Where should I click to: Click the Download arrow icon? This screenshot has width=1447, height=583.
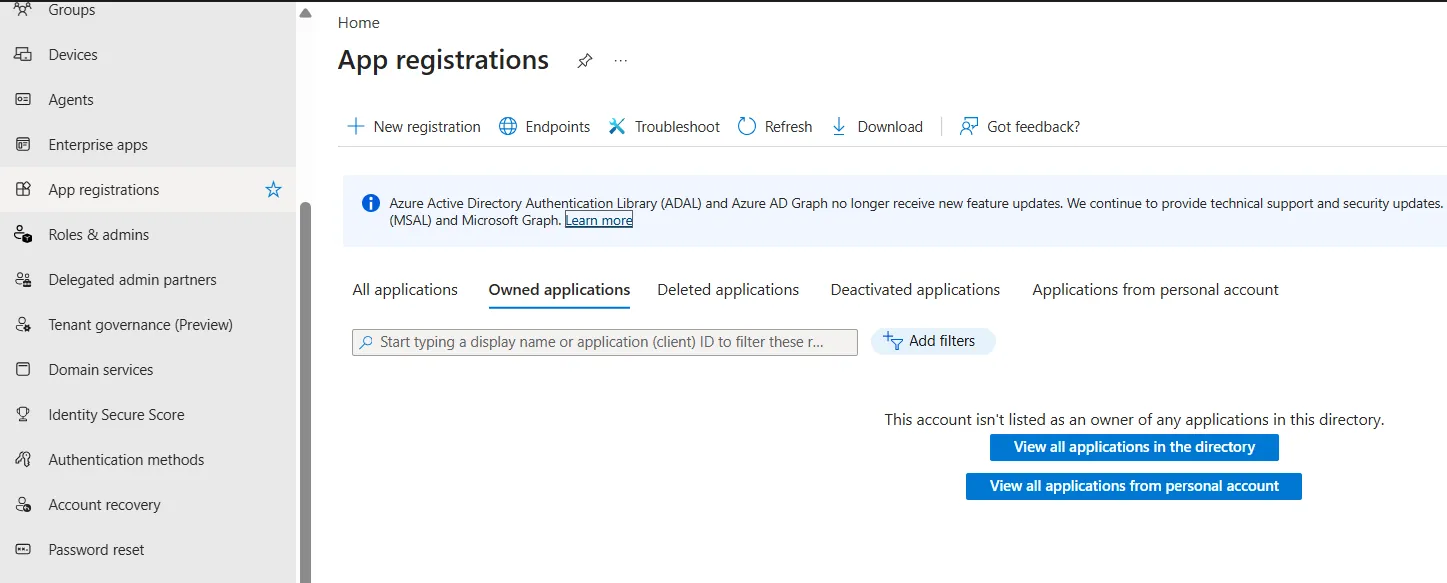pyautogui.click(x=839, y=126)
